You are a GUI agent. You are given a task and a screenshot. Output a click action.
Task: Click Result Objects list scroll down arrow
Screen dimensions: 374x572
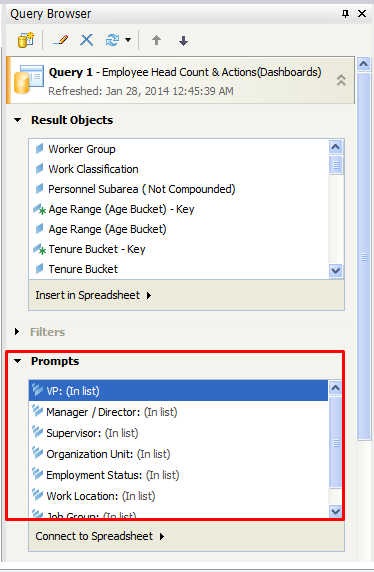click(336, 271)
